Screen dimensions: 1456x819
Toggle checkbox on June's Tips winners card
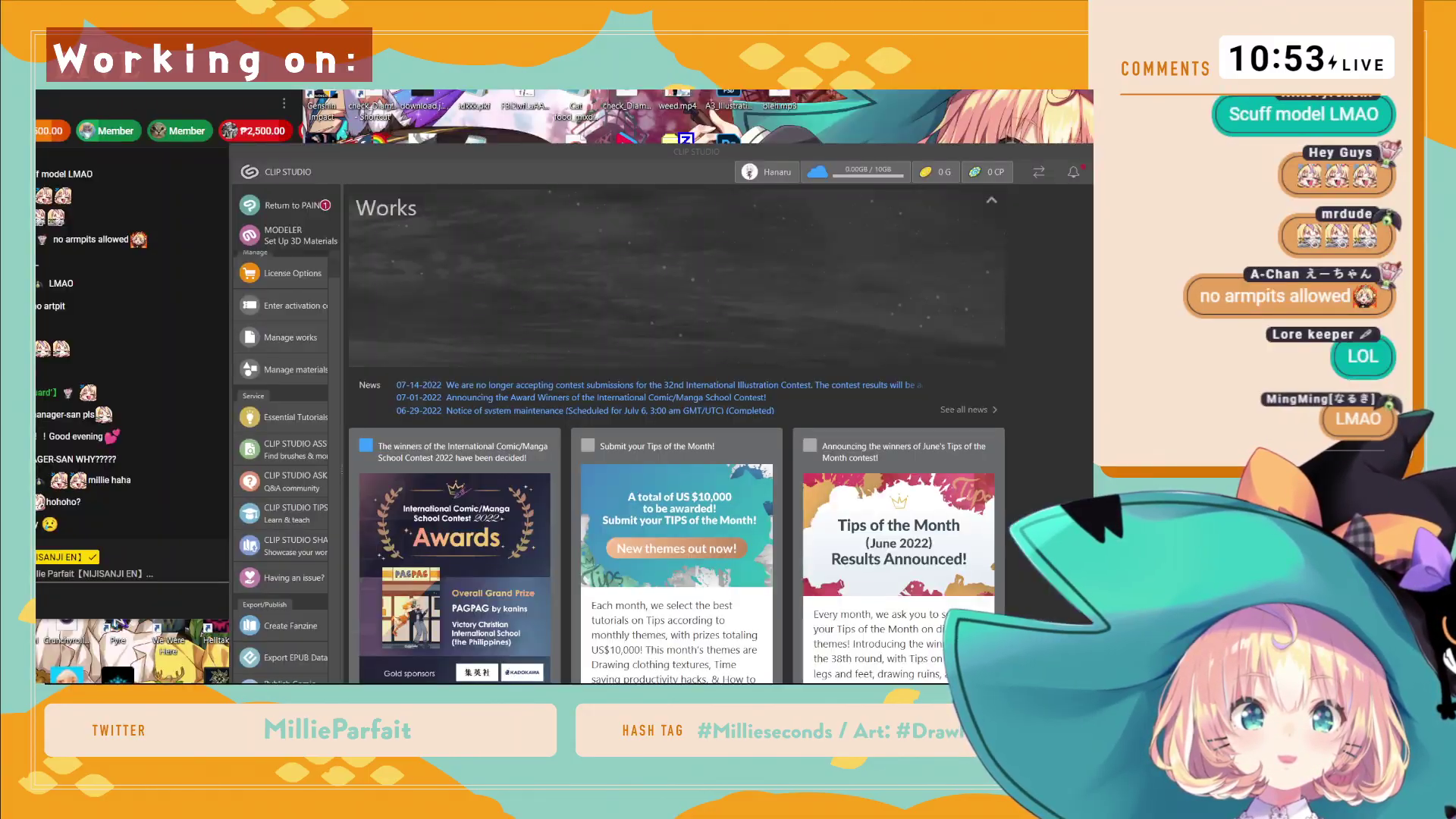(x=810, y=445)
